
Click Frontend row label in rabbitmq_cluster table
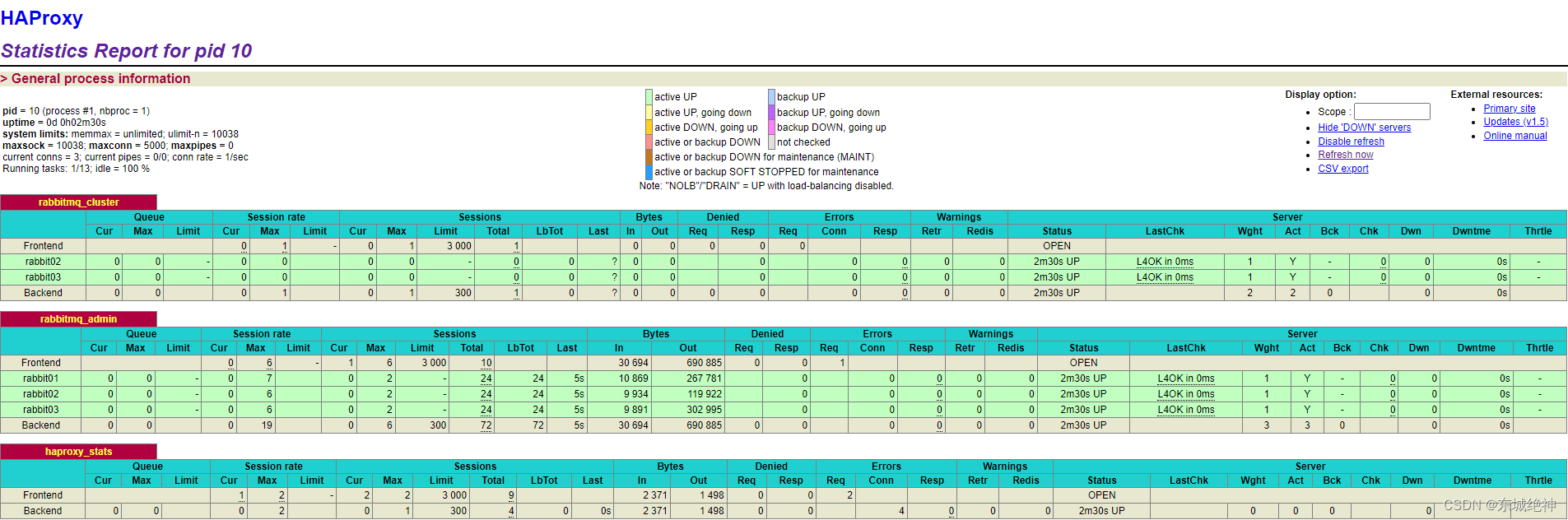tap(43, 246)
